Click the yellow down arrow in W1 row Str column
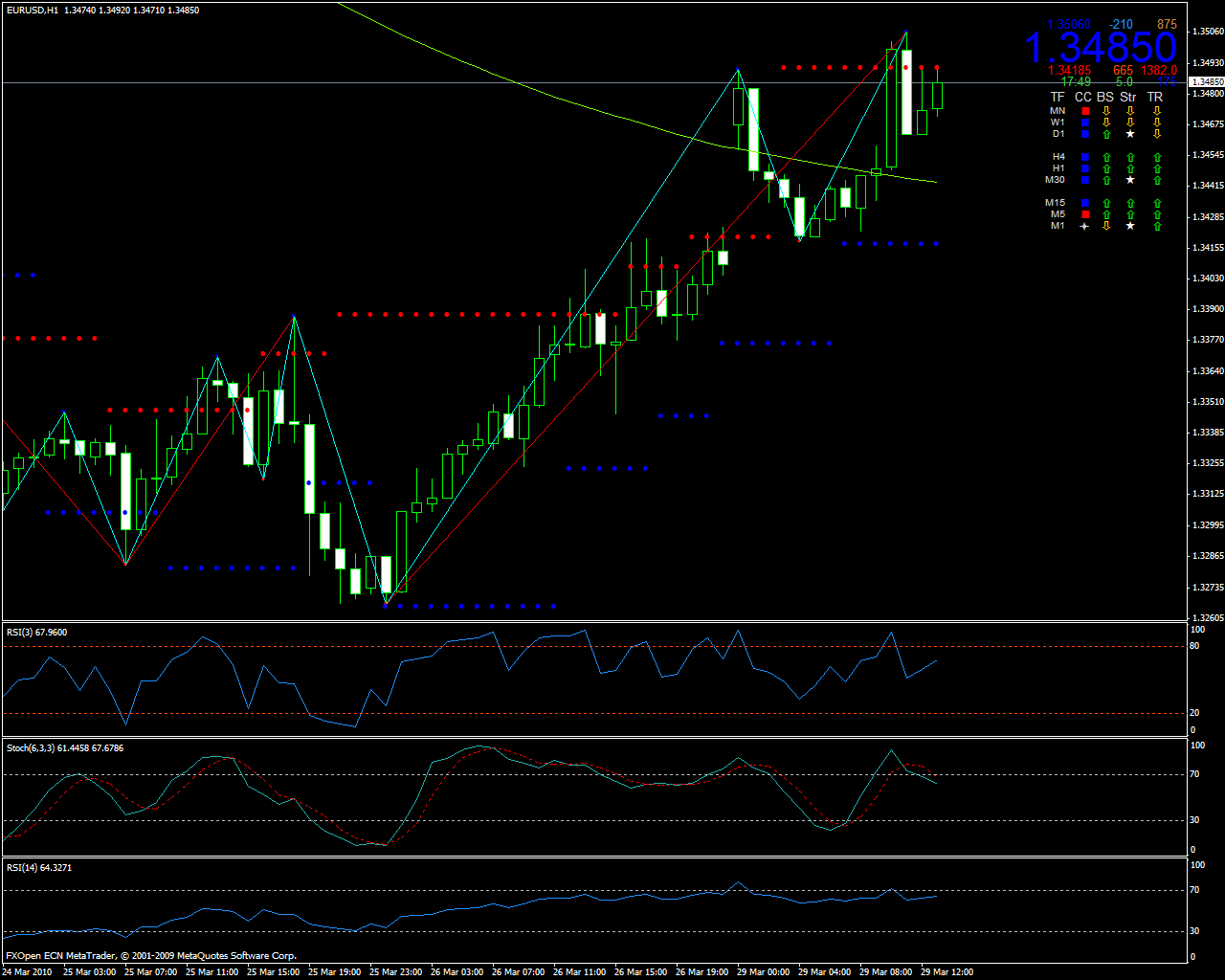This screenshot has width=1225, height=980. (1130, 122)
